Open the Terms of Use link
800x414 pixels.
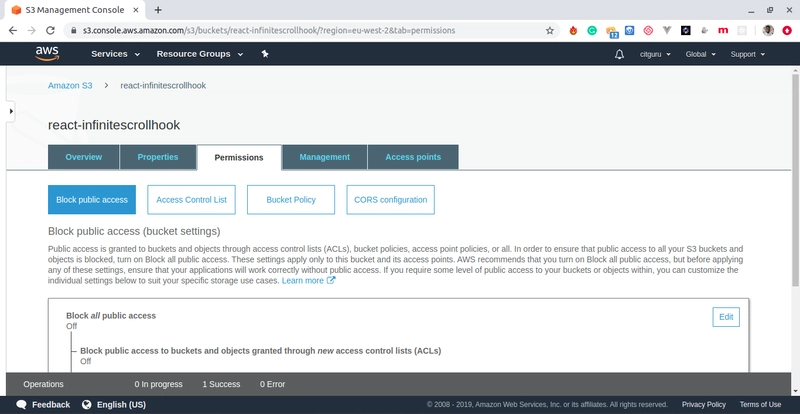click(x=760, y=404)
